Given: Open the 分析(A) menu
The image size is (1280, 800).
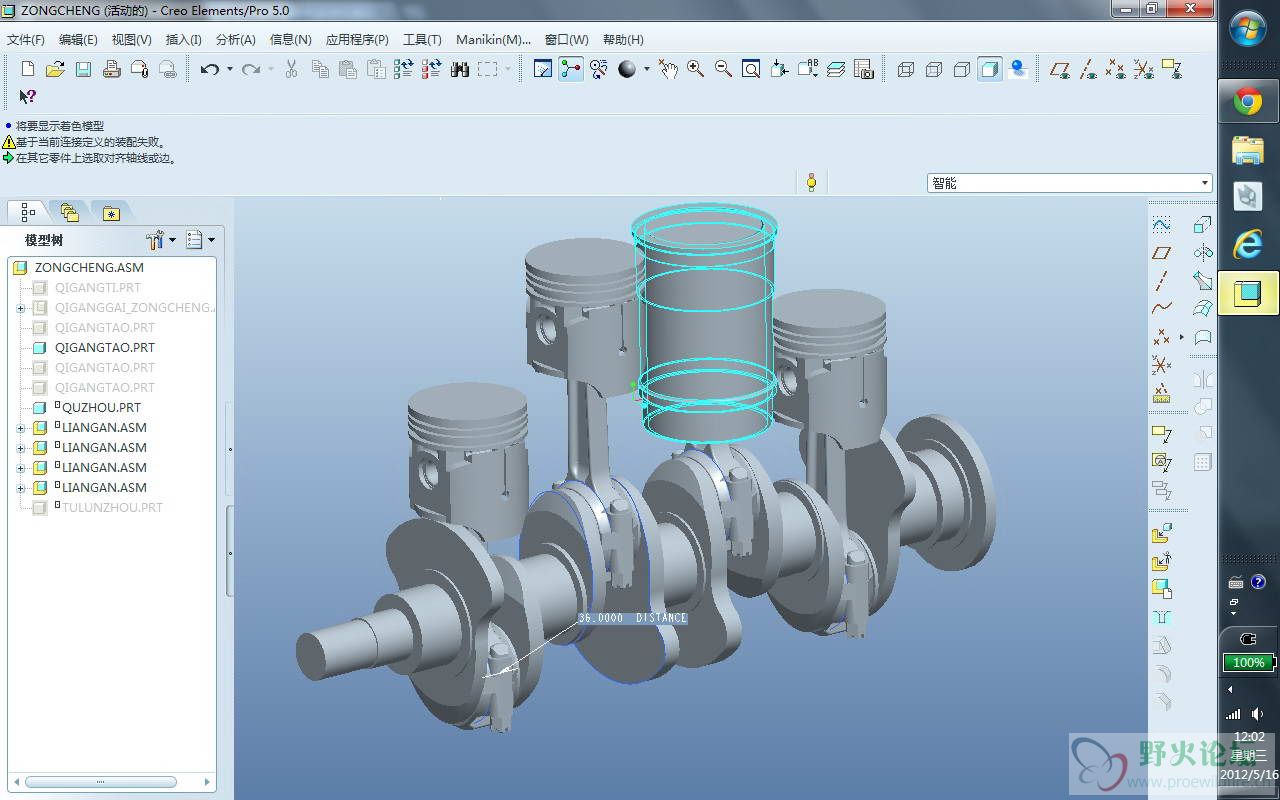Looking at the screenshot, I should 236,40.
